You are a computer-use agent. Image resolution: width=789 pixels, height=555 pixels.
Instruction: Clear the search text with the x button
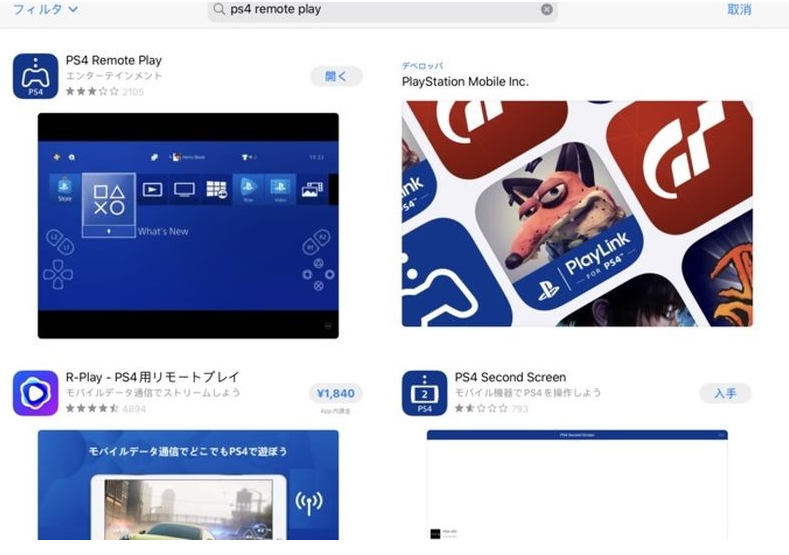point(546,10)
